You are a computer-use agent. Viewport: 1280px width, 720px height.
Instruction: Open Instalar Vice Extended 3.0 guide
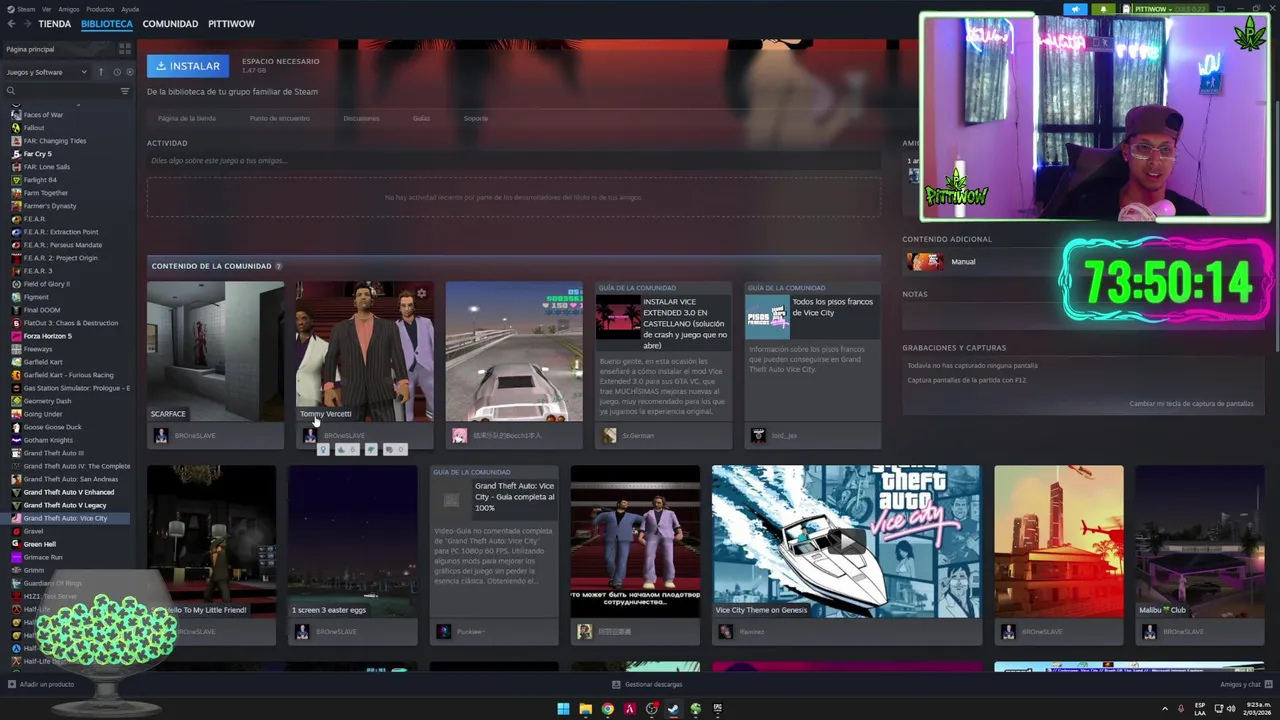663,351
